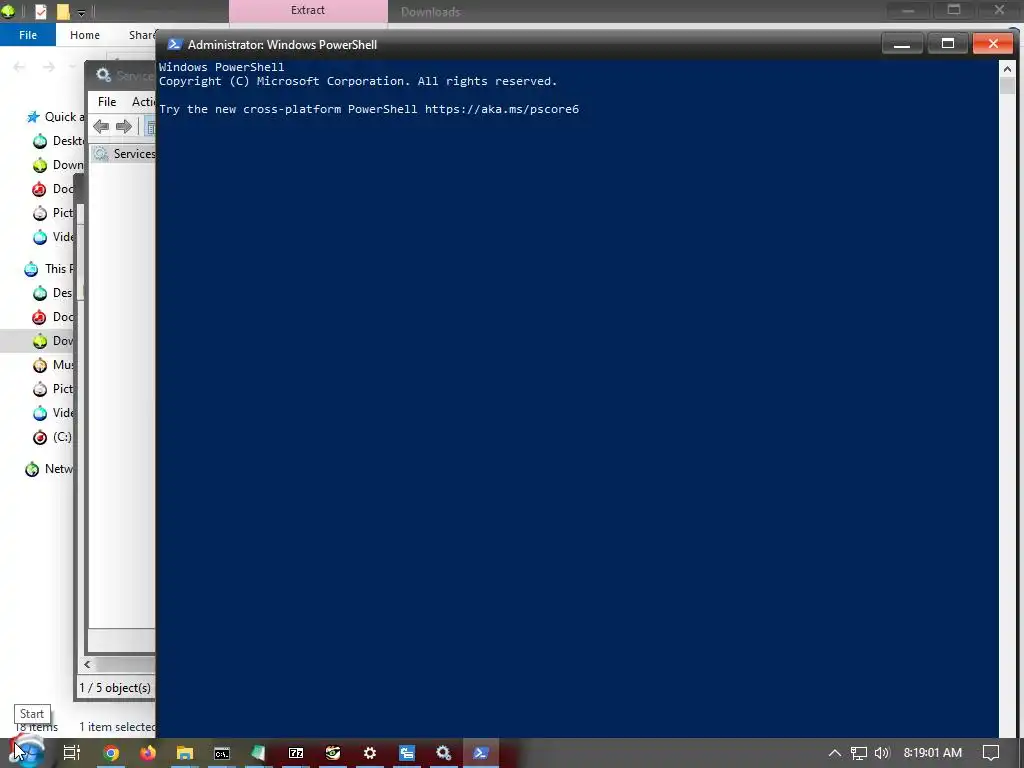1024x768 pixels.
Task: Select Music under This PC
Action: pyautogui.click(x=54, y=364)
